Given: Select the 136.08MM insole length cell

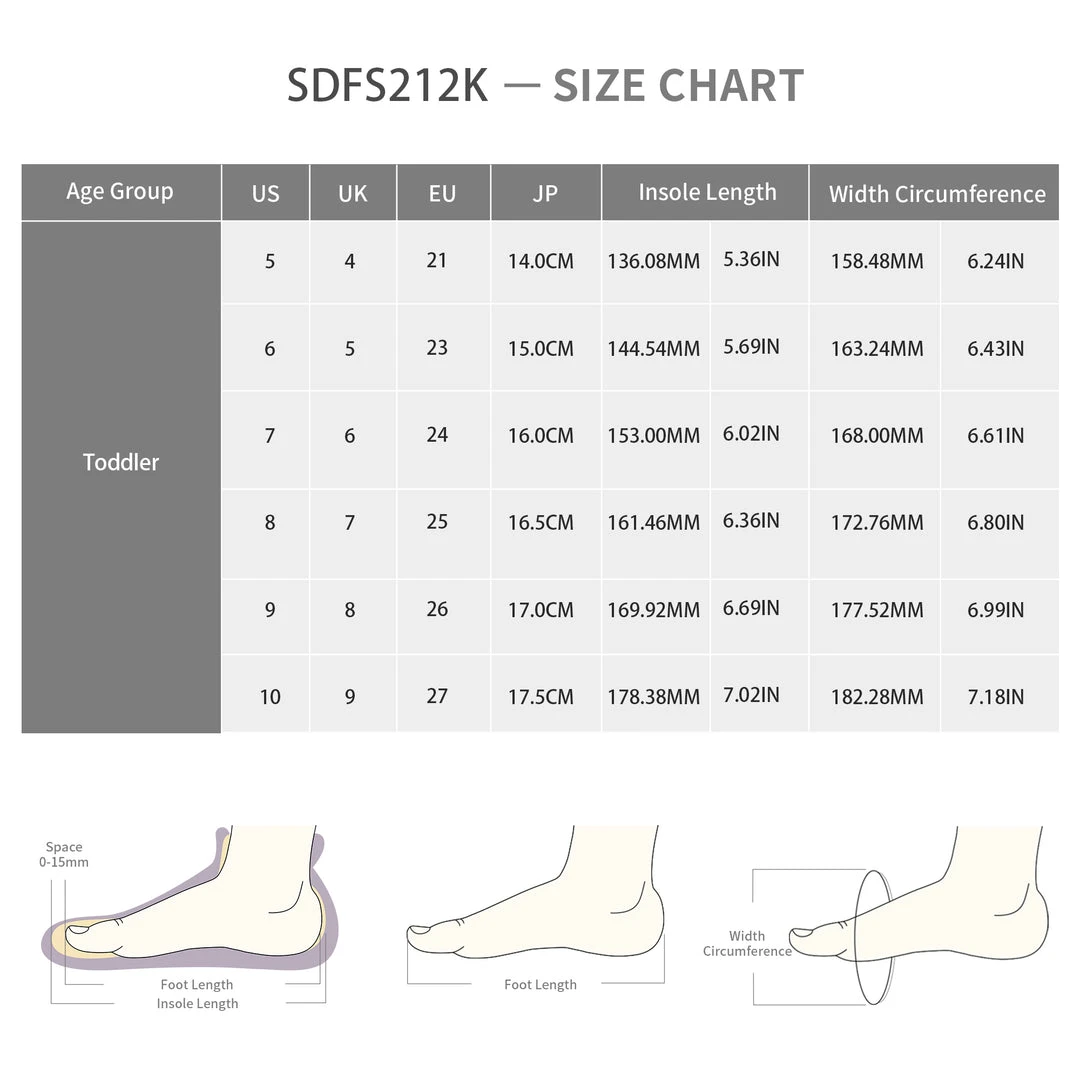Looking at the screenshot, I should 654,261.
